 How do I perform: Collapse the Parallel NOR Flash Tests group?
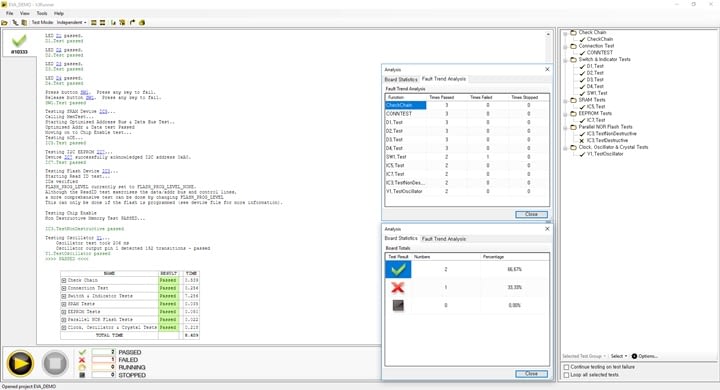[566, 127]
